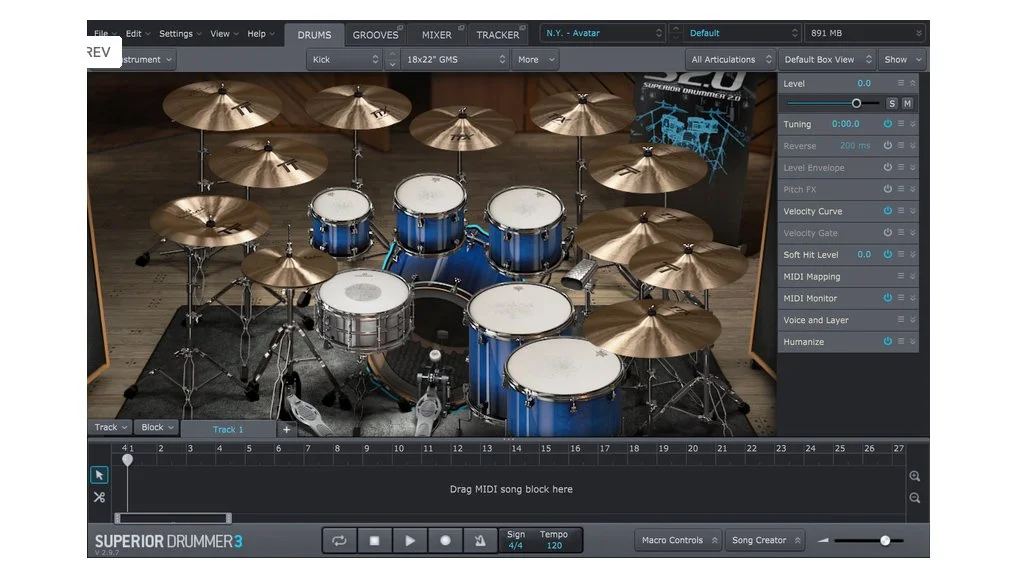
Task: Expand the MIDI Mapping section
Action: 913,276
